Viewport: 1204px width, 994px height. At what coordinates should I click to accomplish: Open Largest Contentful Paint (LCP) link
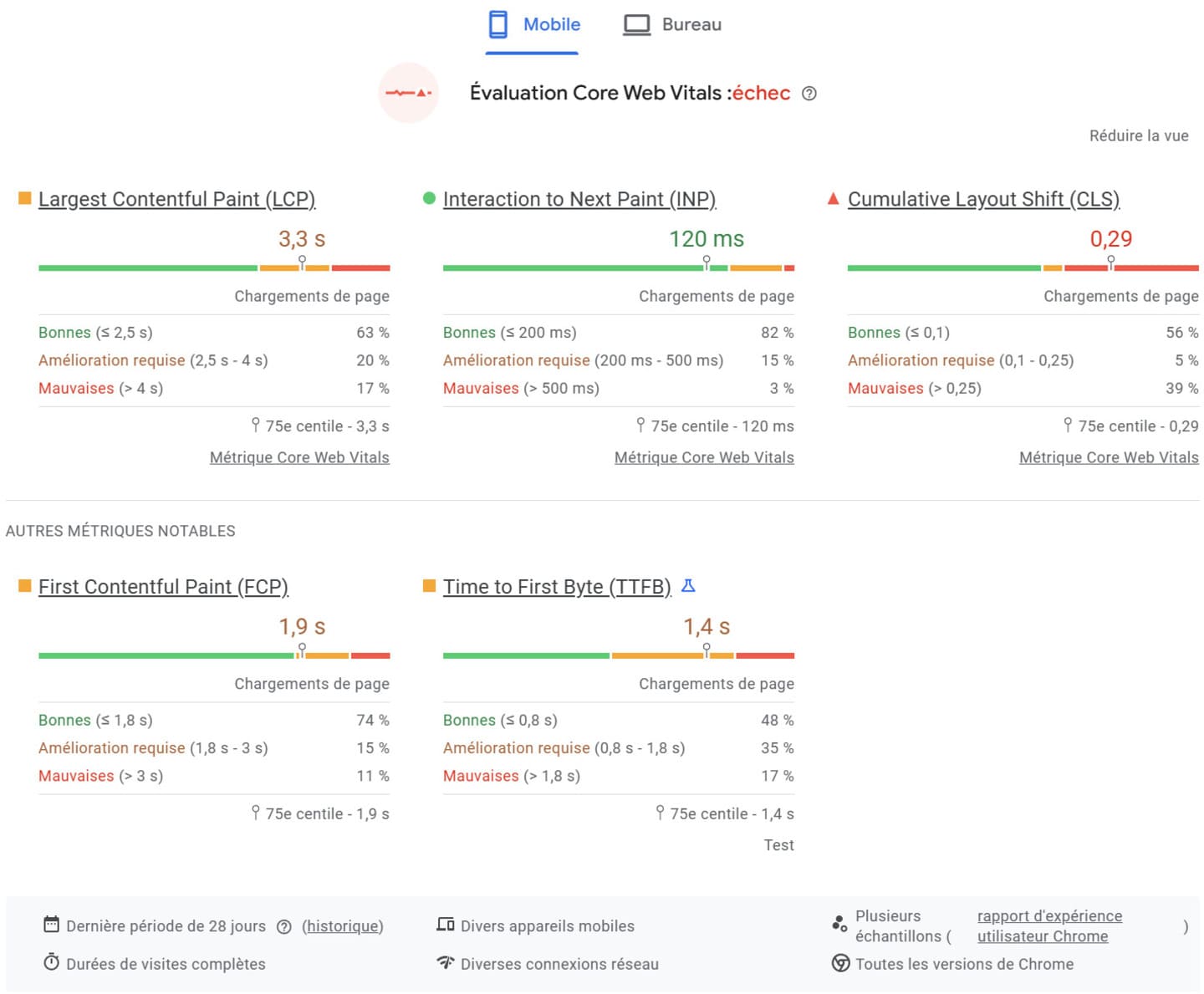coord(176,199)
